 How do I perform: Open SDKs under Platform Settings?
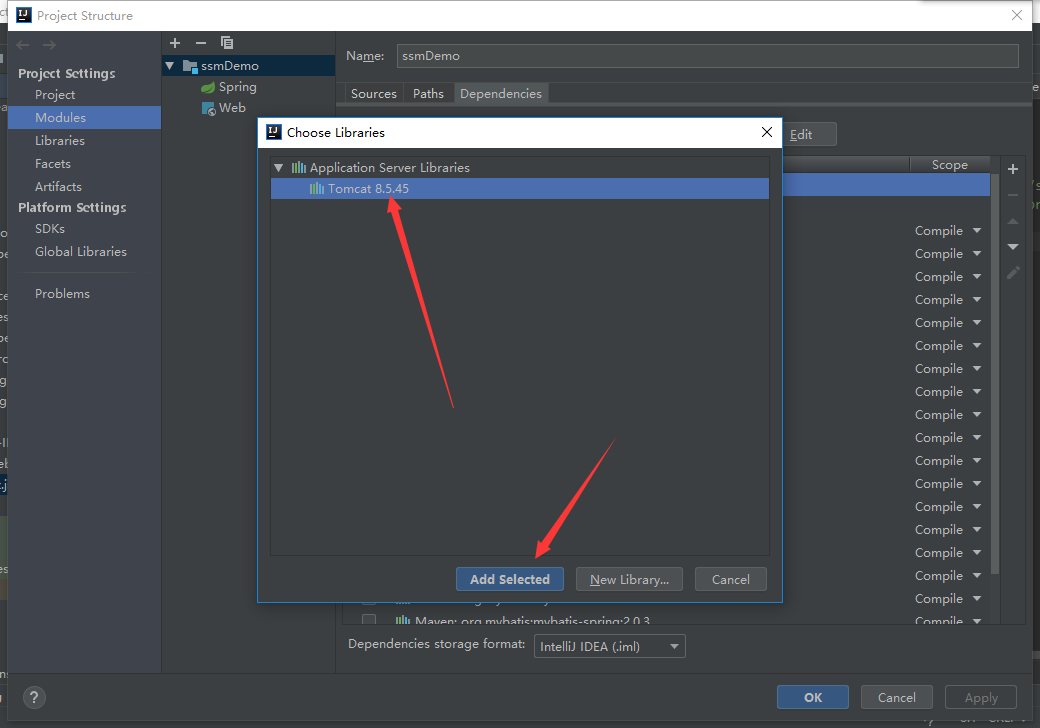point(50,229)
